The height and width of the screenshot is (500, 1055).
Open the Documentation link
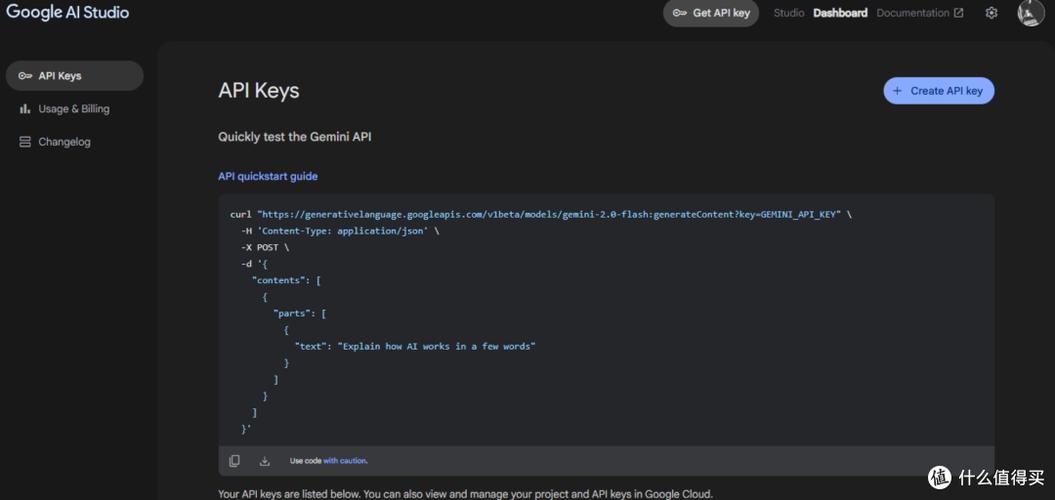click(919, 13)
